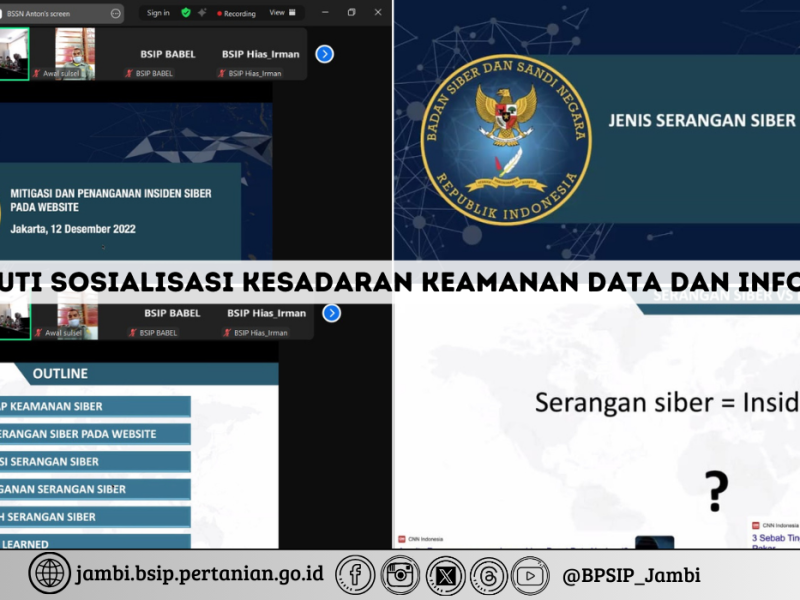Open the ellipsis menu beside BSSN Anton's screen
Viewport: 800px width, 600px height.
coord(116,14)
